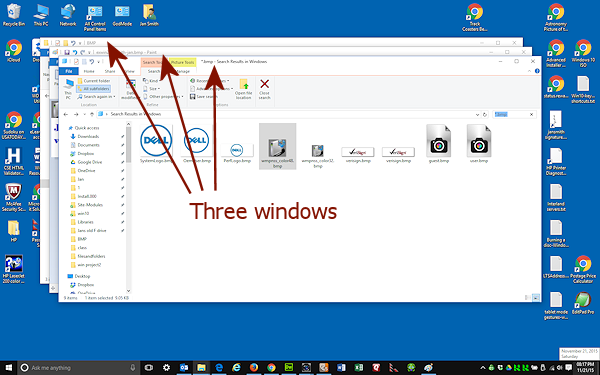This screenshot has width=600, height=375.
Task: Select PerfLogo.bmp thumbnail
Action: pyautogui.click(x=237, y=153)
